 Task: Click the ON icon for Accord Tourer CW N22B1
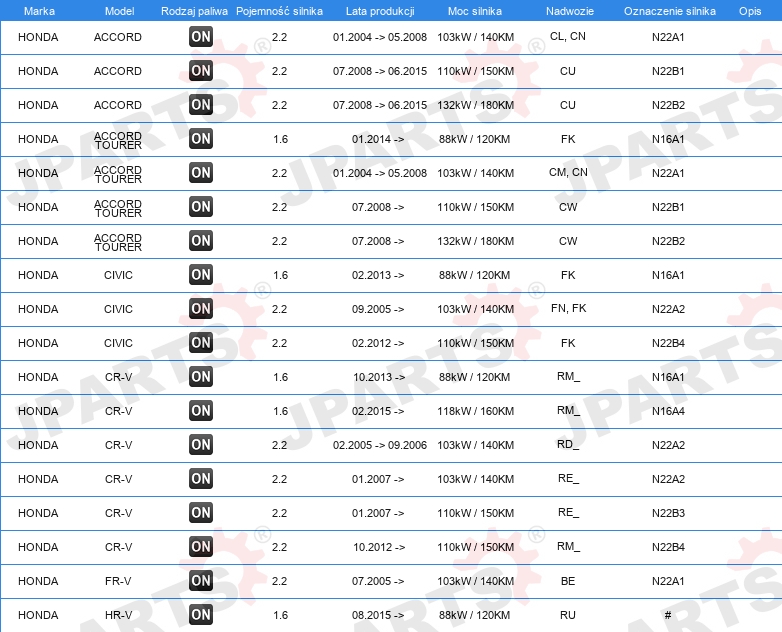click(201, 207)
